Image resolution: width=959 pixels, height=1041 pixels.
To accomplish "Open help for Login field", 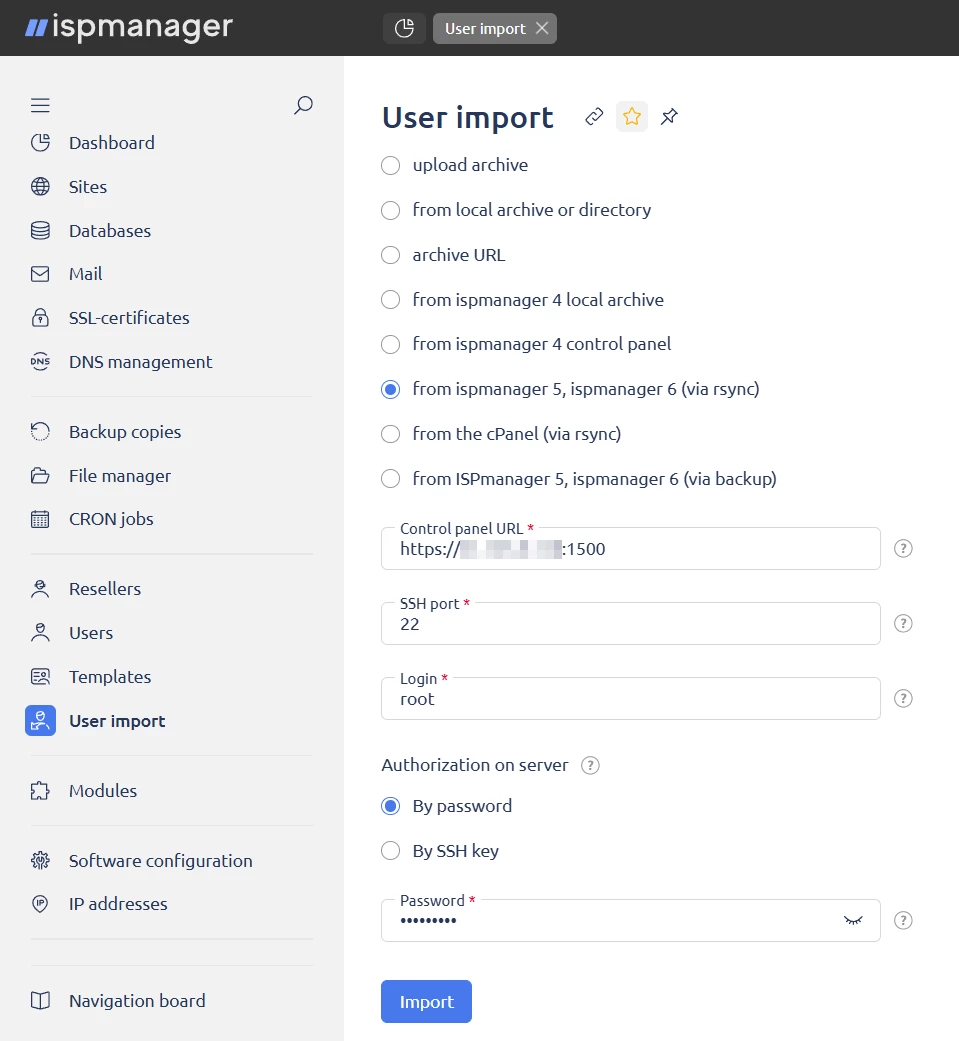I will [x=903, y=698].
